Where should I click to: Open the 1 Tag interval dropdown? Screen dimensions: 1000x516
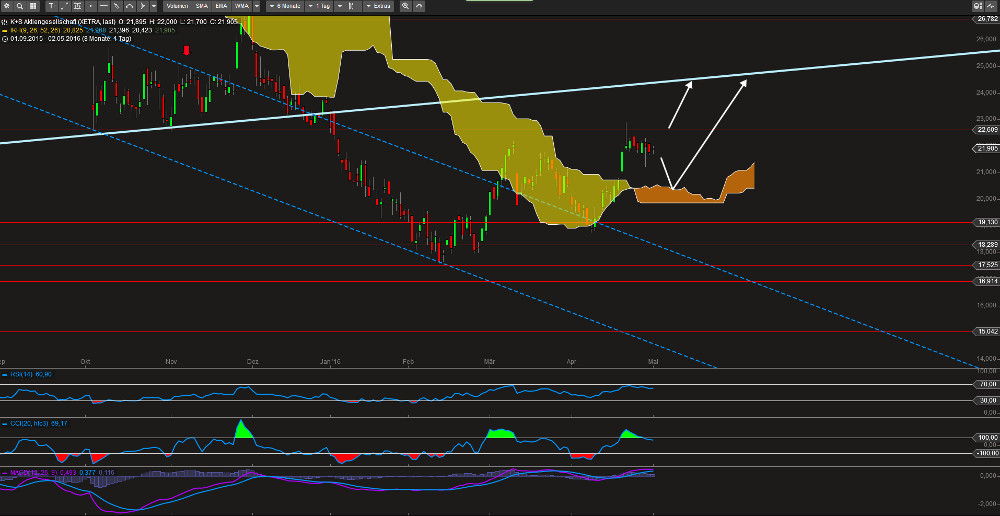318,6
